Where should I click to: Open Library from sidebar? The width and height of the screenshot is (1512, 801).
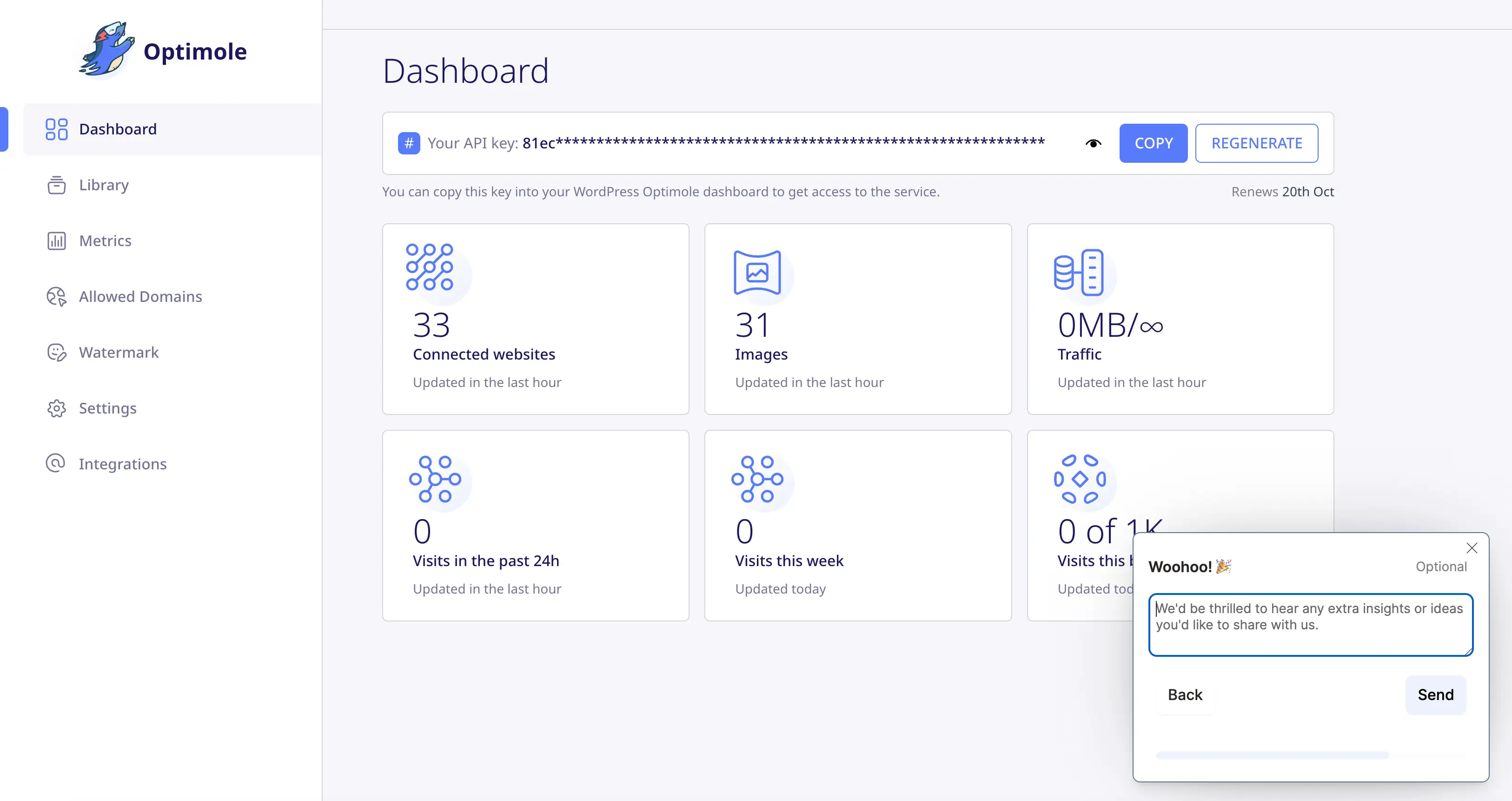(x=103, y=185)
